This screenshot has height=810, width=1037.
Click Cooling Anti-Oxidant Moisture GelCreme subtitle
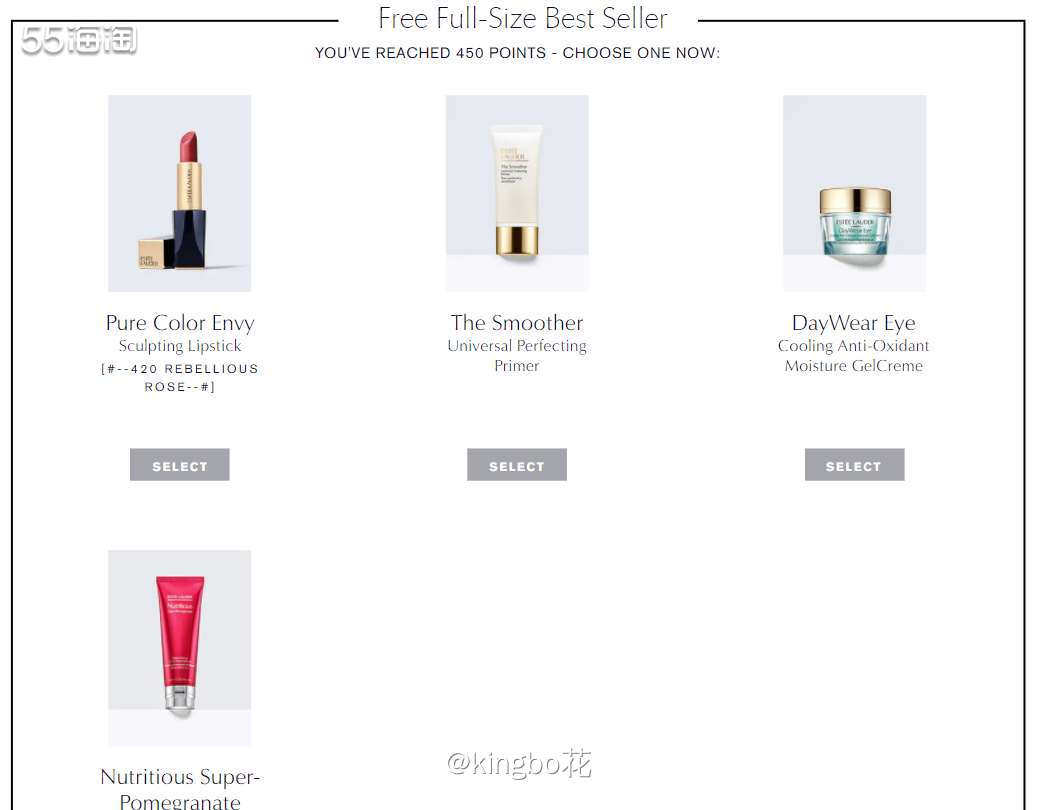click(854, 356)
